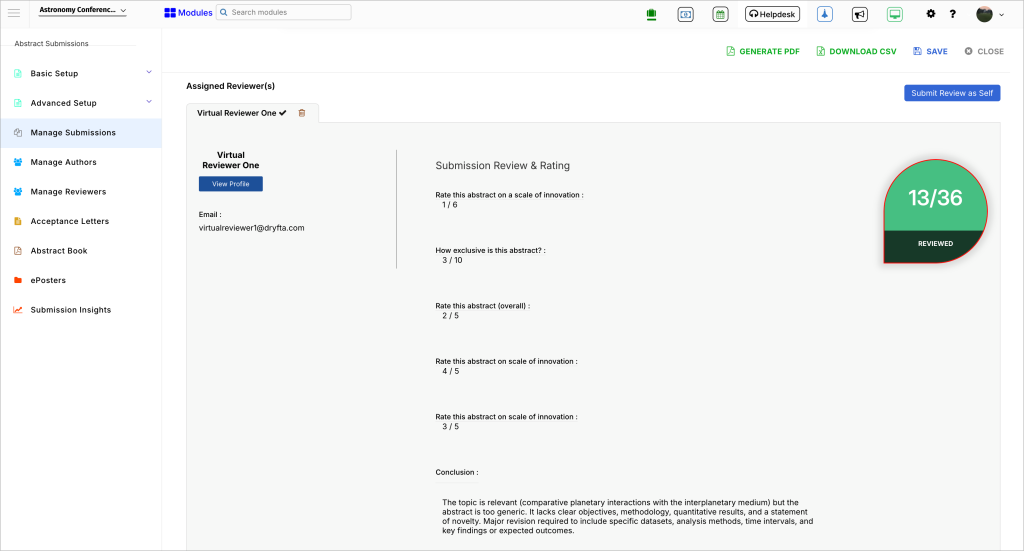Open the help question mark
This screenshot has height=551, width=1024.
coord(953,14)
